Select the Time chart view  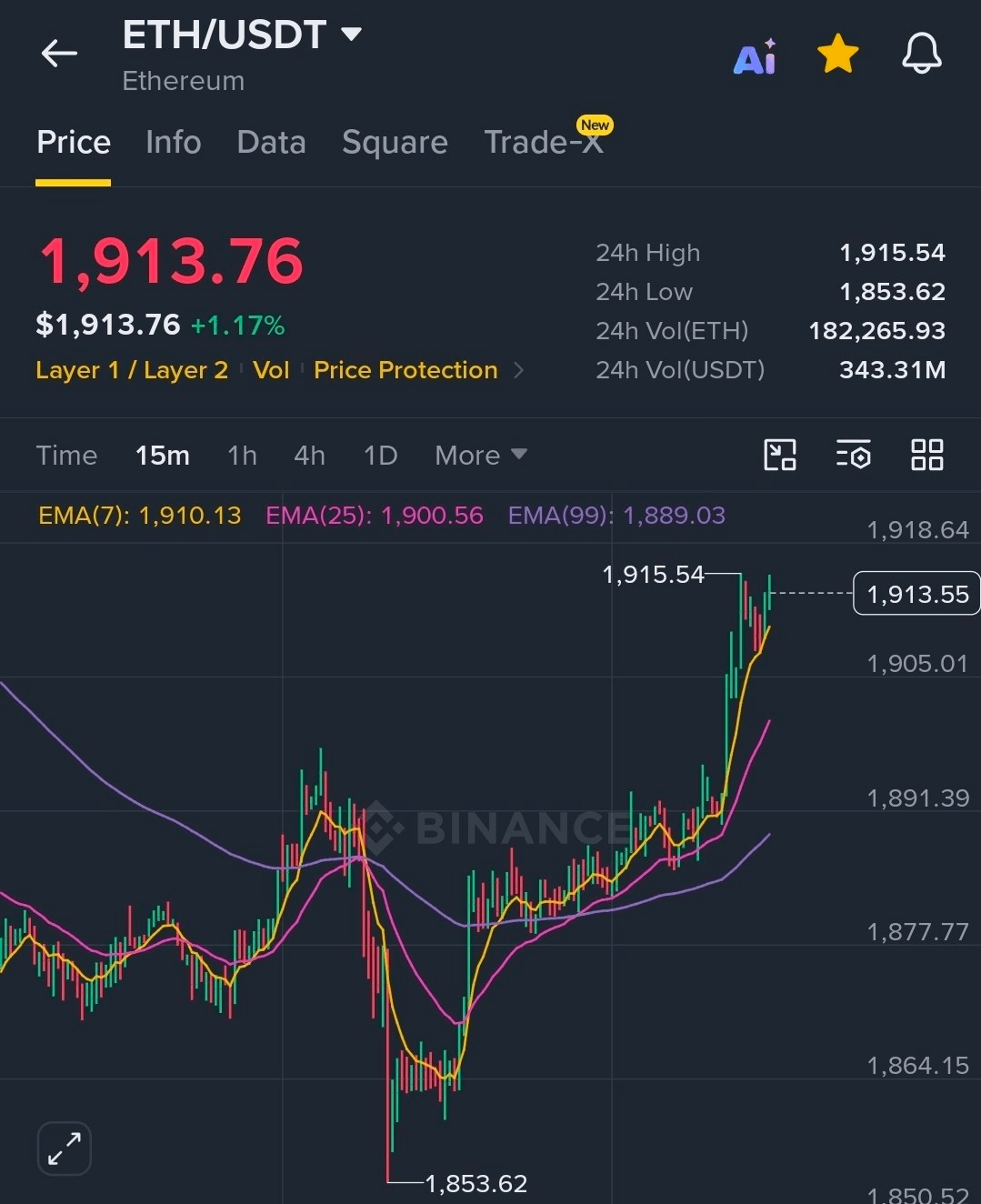coord(66,455)
